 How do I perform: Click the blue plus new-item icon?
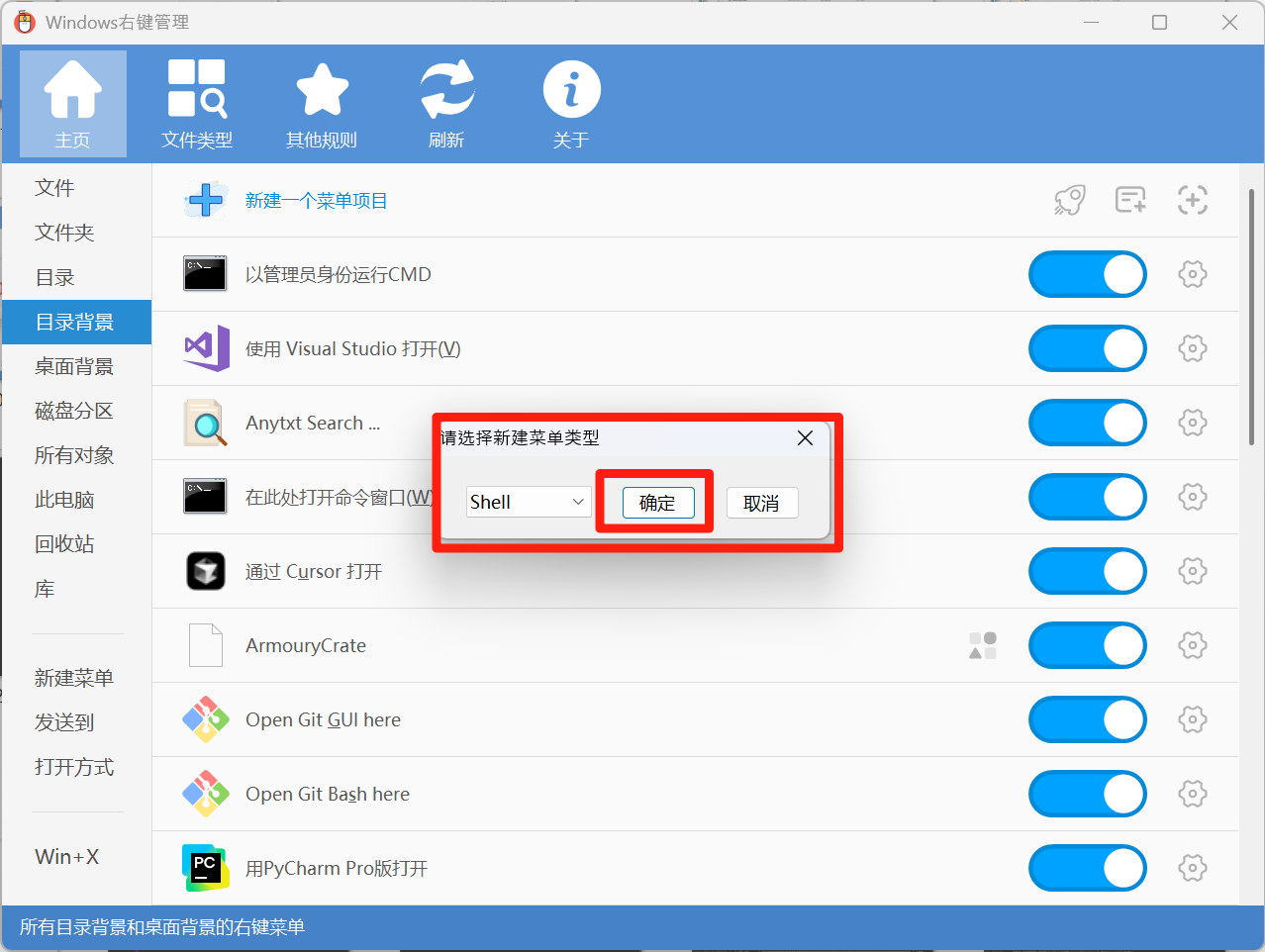206,200
